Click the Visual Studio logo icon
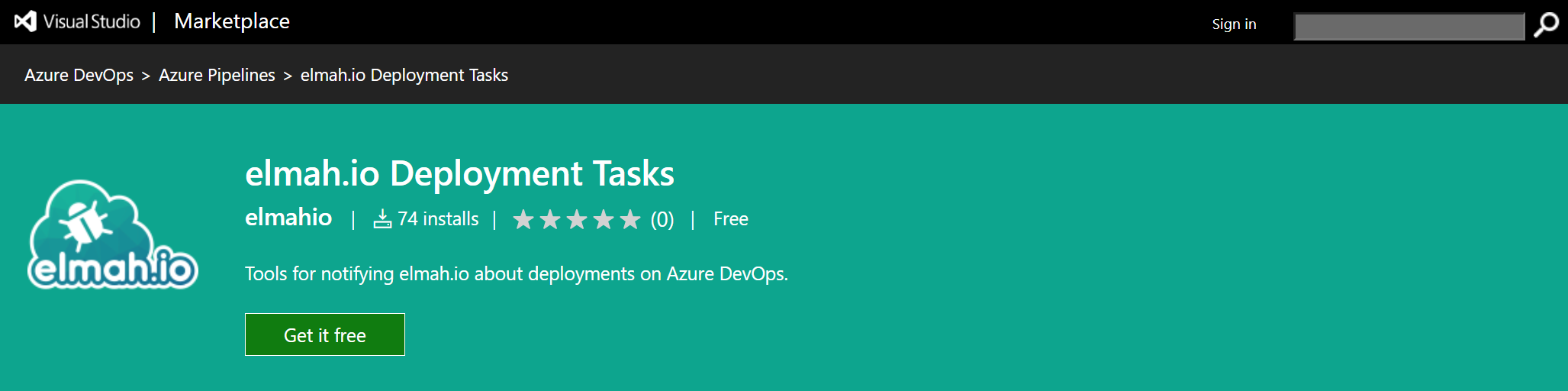Screen dimensions: 1568x391 pos(25,21)
